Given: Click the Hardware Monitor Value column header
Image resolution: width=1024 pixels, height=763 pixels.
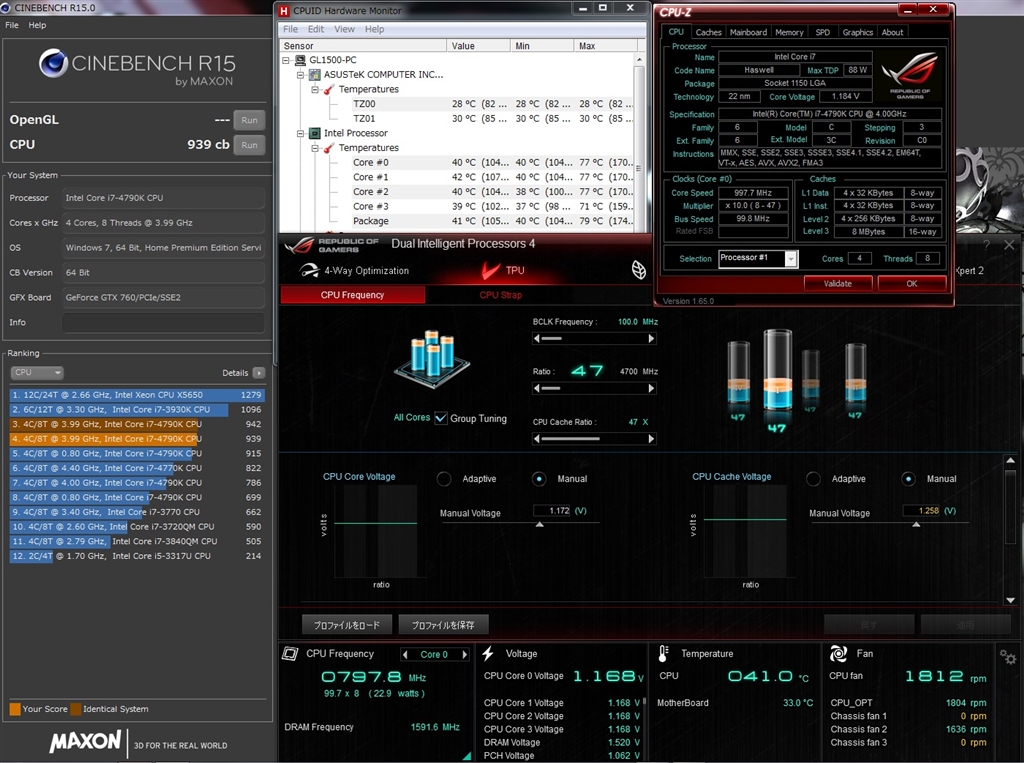Looking at the screenshot, I should [x=479, y=46].
